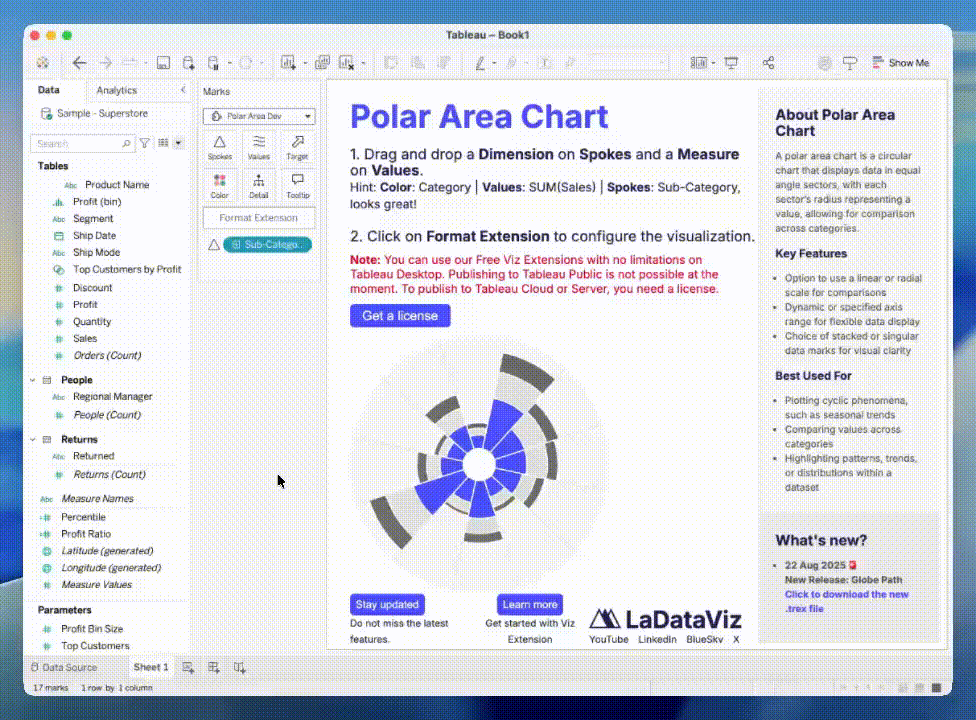Viewport: 976px width, 720px height.
Task: Click the Undo back arrow
Action: 79,63
